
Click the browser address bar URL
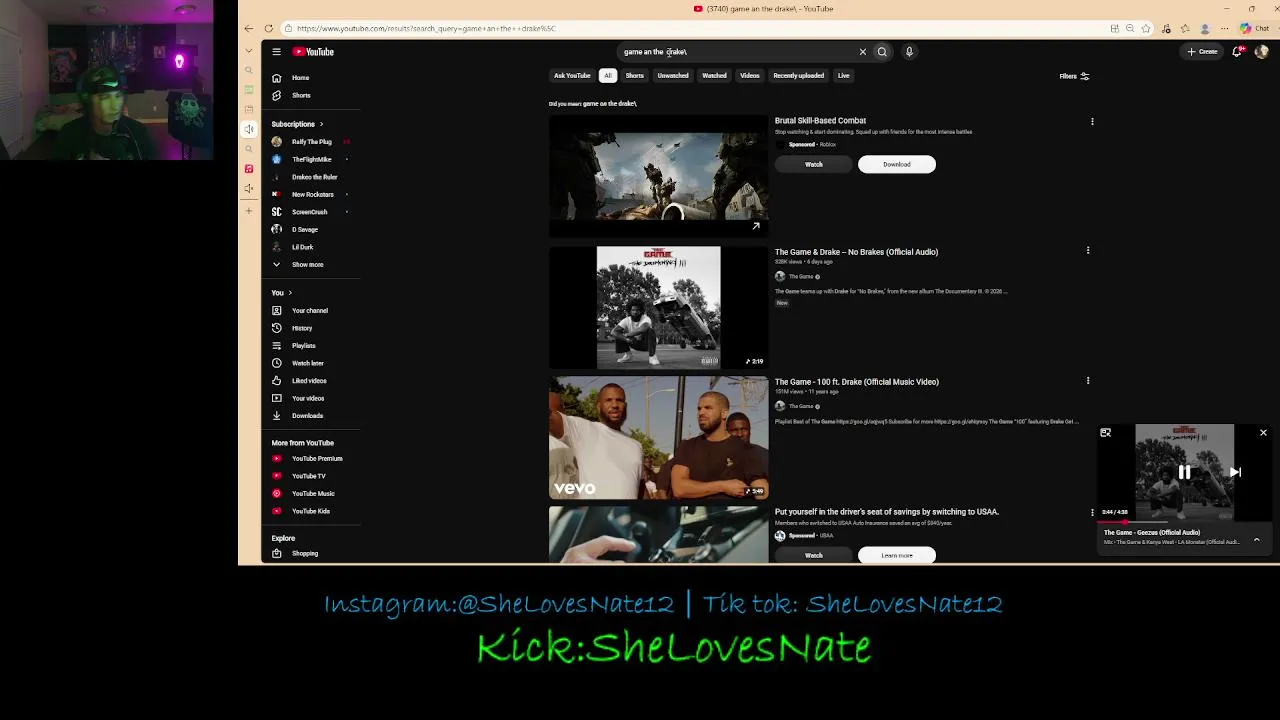click(x=425, y=28)
